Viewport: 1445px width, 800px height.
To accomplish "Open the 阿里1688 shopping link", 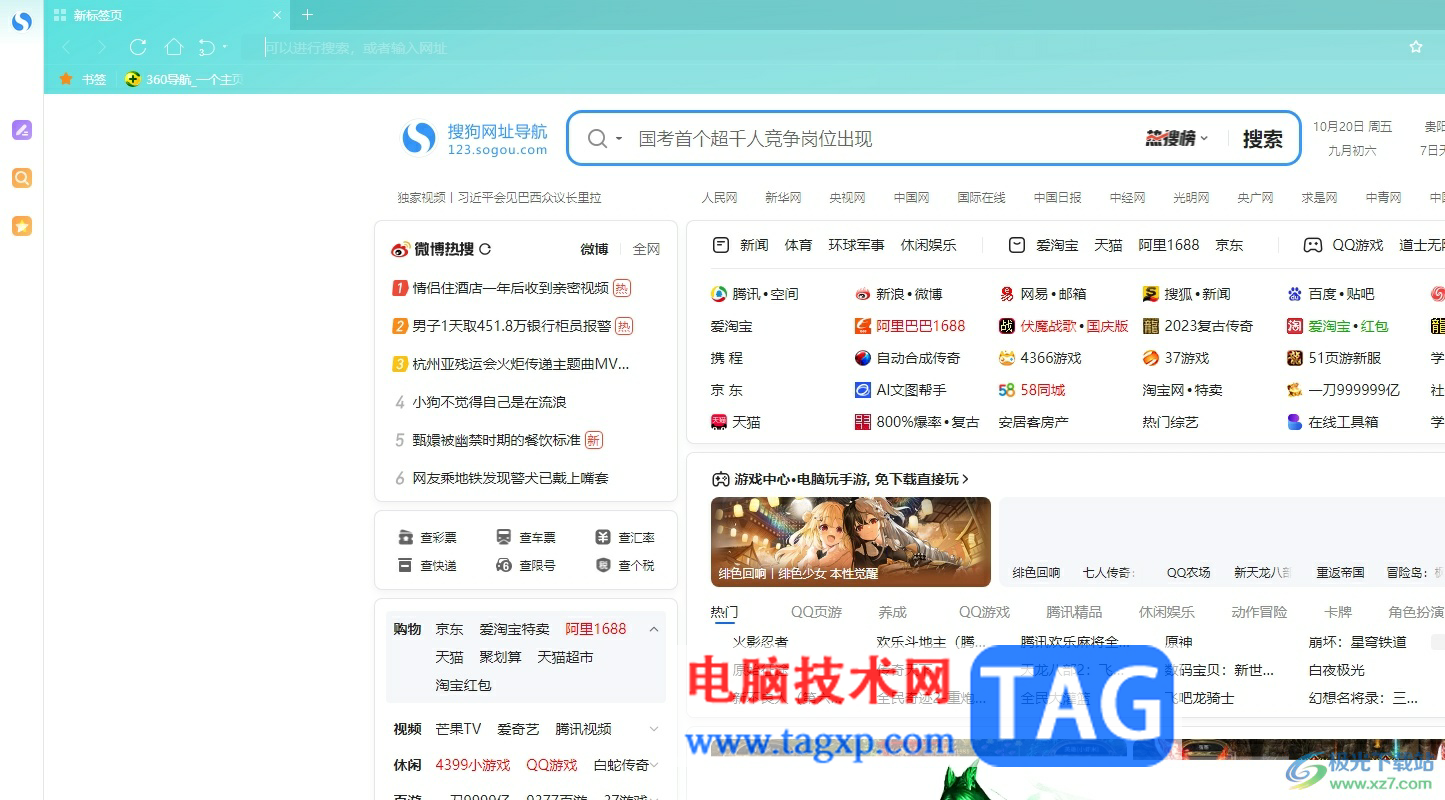I will pyautogui.click(x=596, y=629).
